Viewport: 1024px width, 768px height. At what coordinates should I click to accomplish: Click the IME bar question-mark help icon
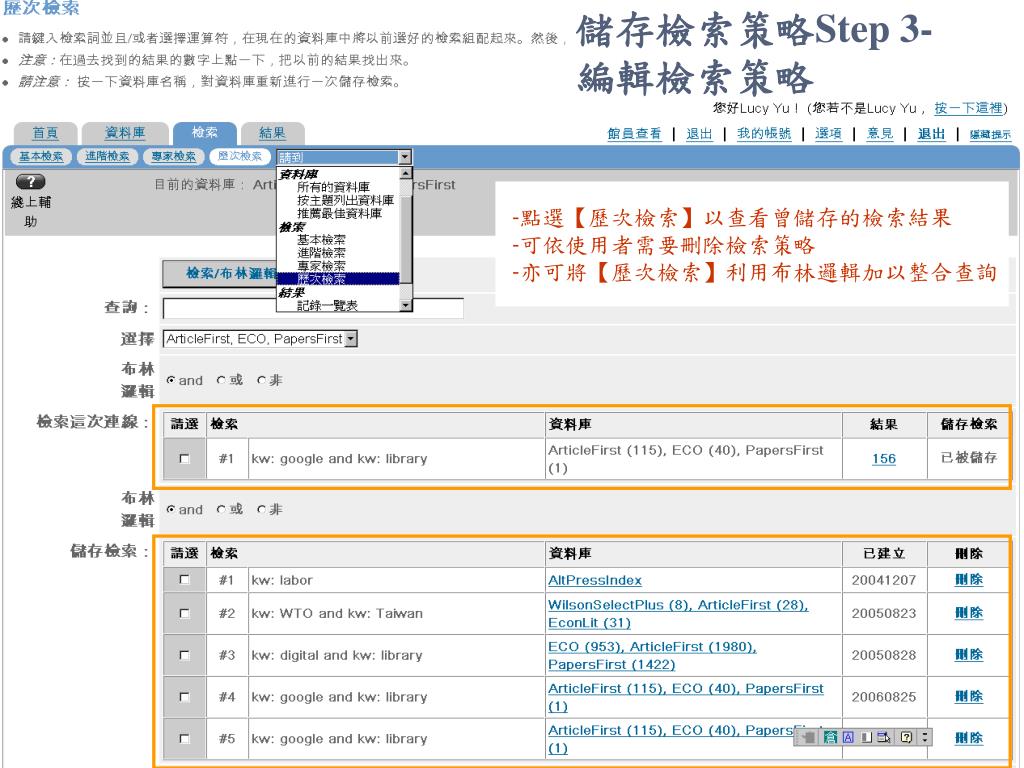906,737
